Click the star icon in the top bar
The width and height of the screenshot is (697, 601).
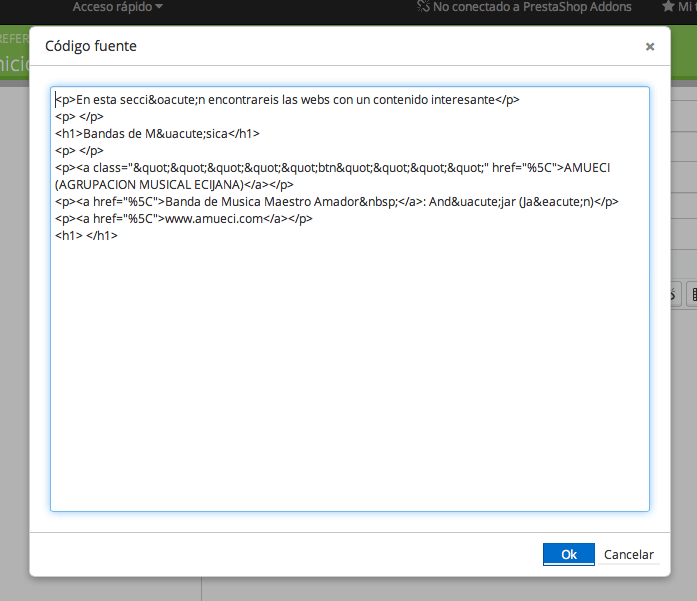coord(668,6)
